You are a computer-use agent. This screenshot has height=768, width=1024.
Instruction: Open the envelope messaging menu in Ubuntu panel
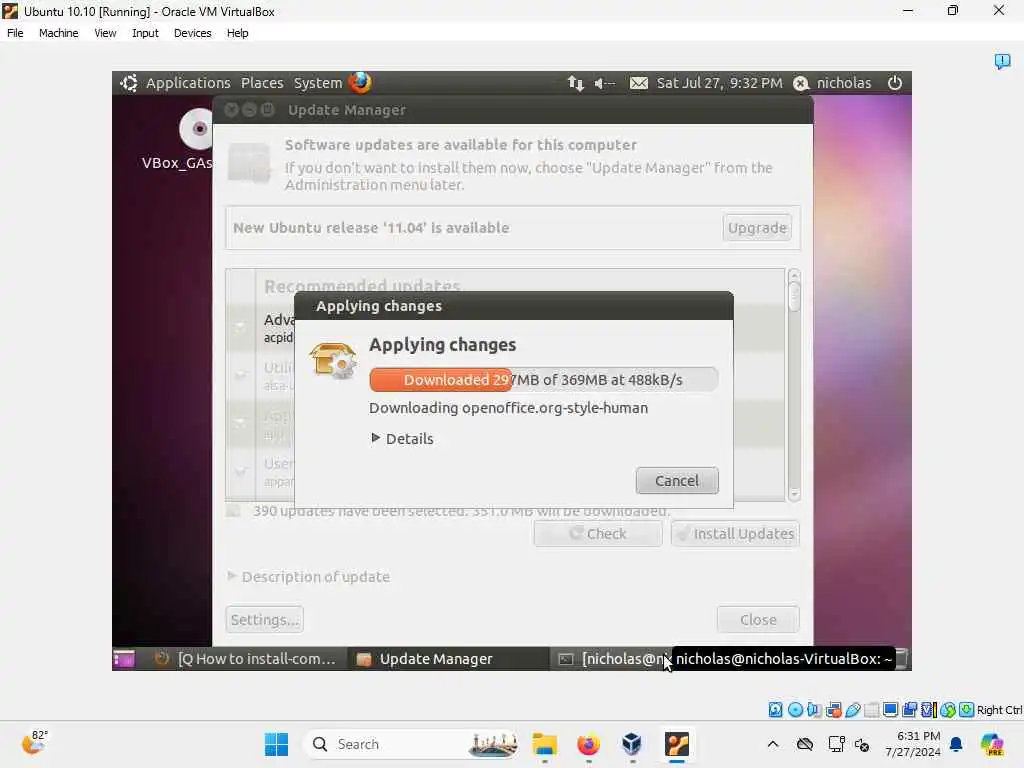[639, 83]
